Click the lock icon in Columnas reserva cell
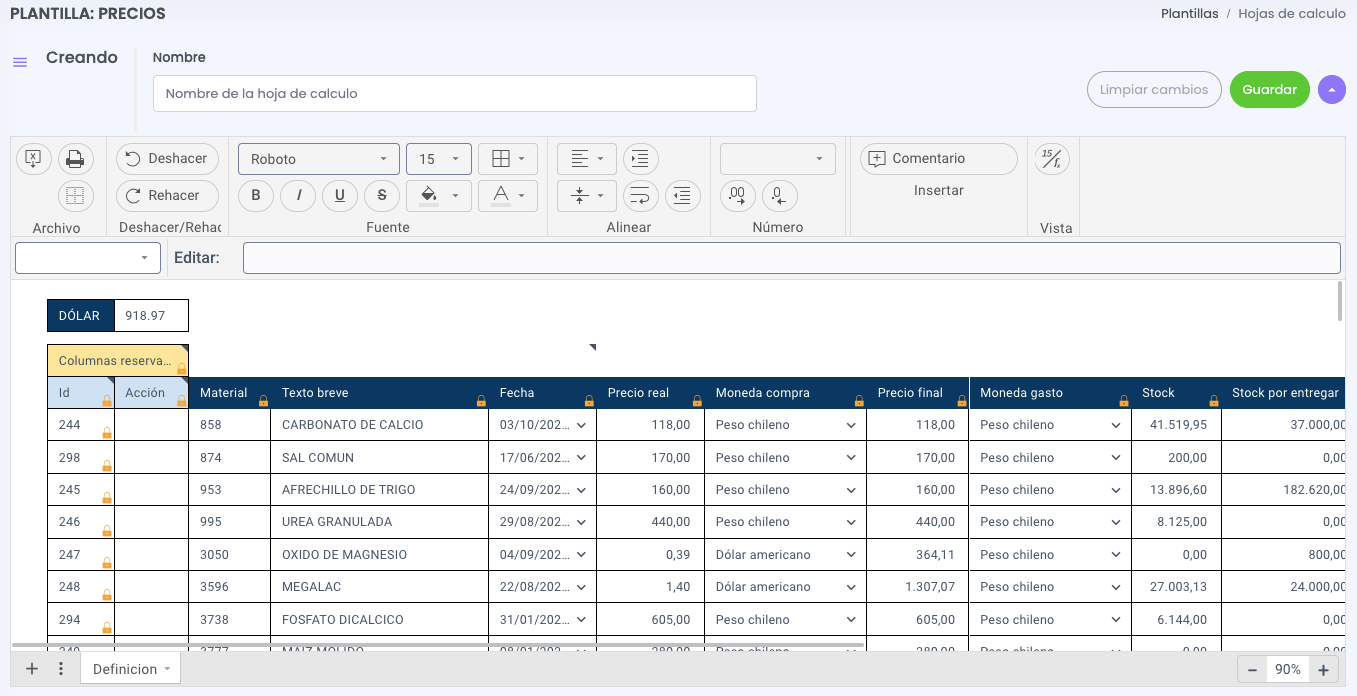This screenshot has width=1357, height=696. [181, 368]
